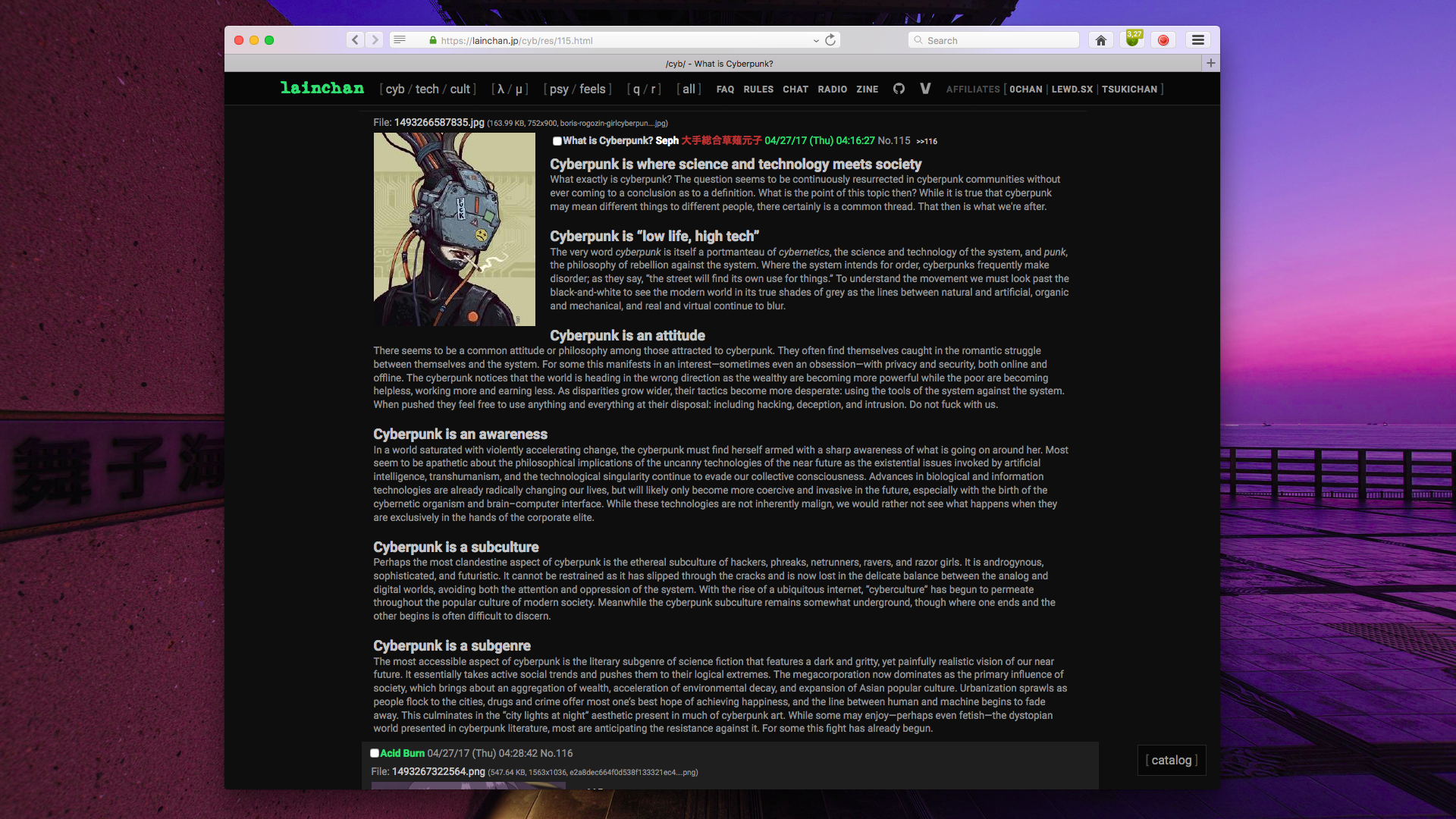The image size is (1456, 819).
Task: Open the hamburger menu in browser toolbar
Action: point(1198,40)
